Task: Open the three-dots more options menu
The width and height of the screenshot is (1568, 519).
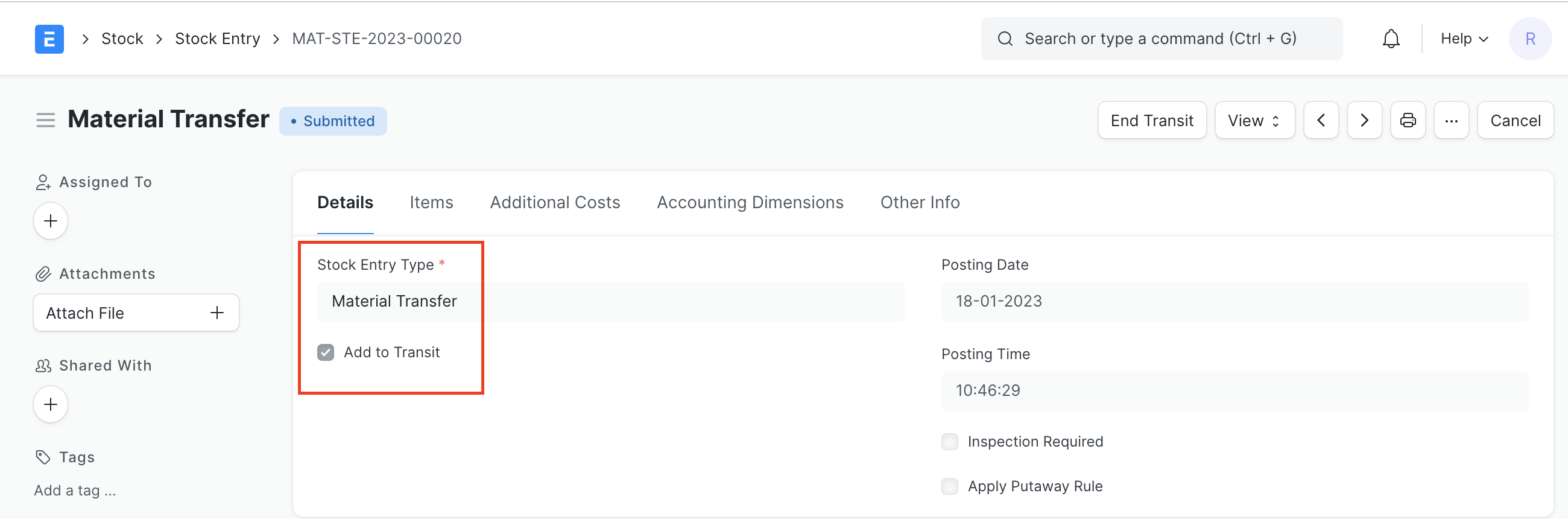Action: (1451, 121)
